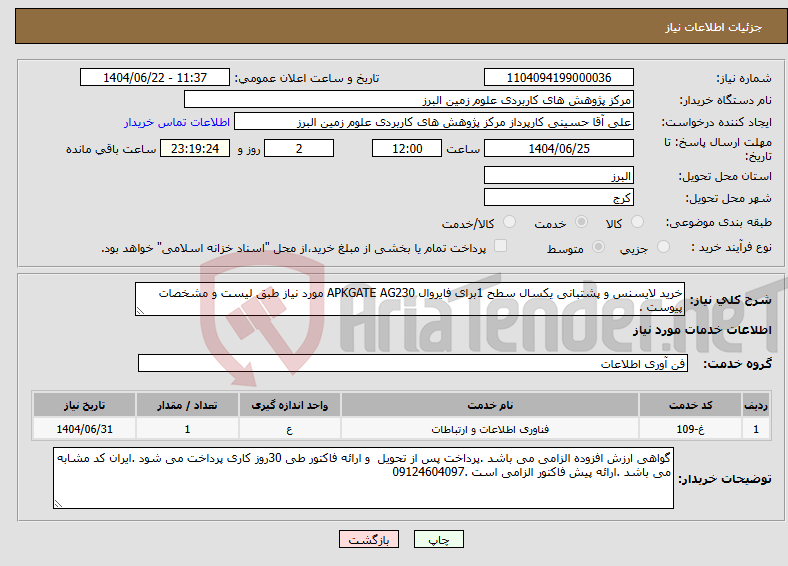Image resolution: width=788 pixels, height=566 pixels.
Task: Select the جزیی purchase type radio
Action: [x=663, y=246]
